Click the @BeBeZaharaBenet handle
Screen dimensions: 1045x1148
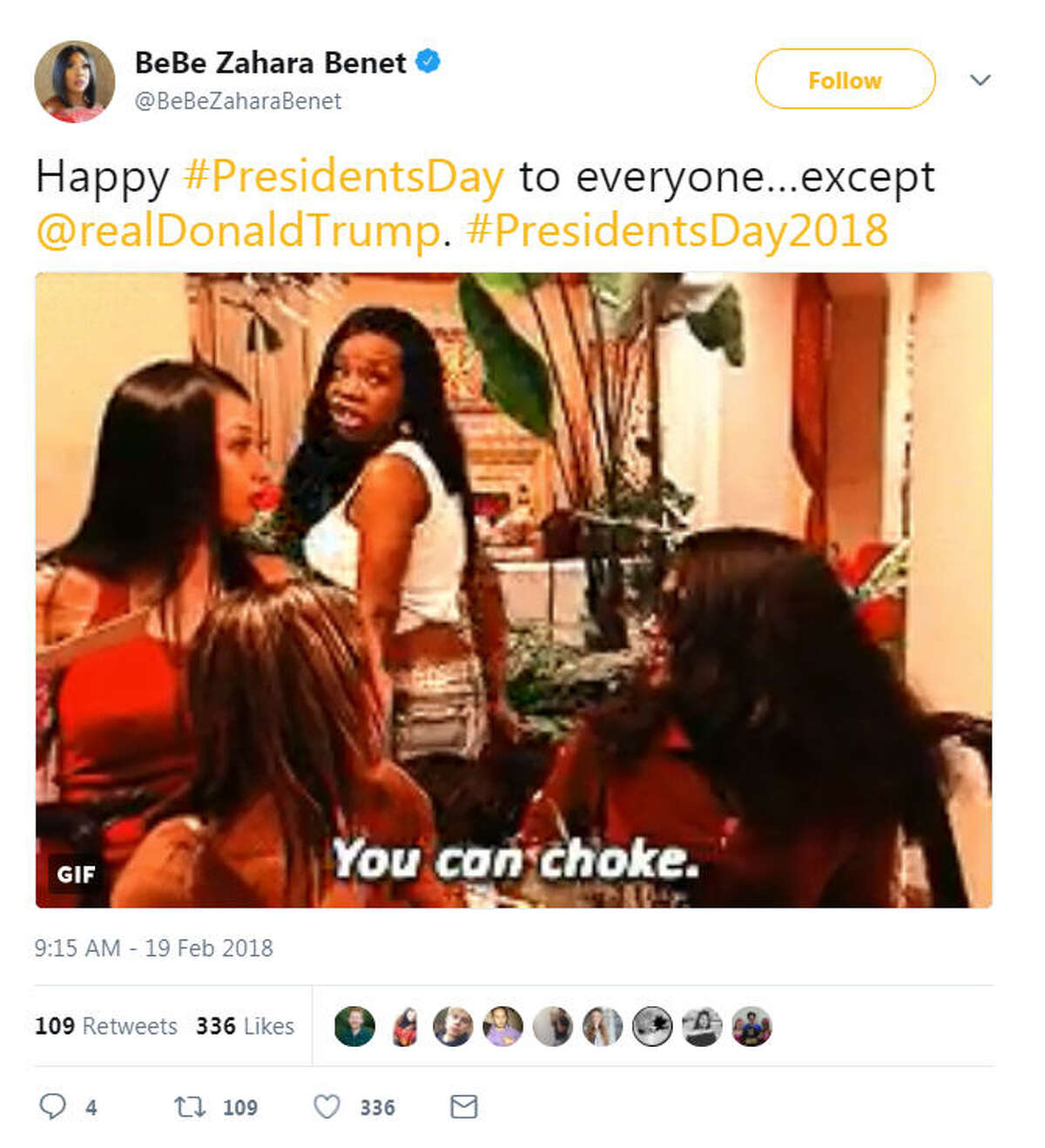tap(238, 101)
